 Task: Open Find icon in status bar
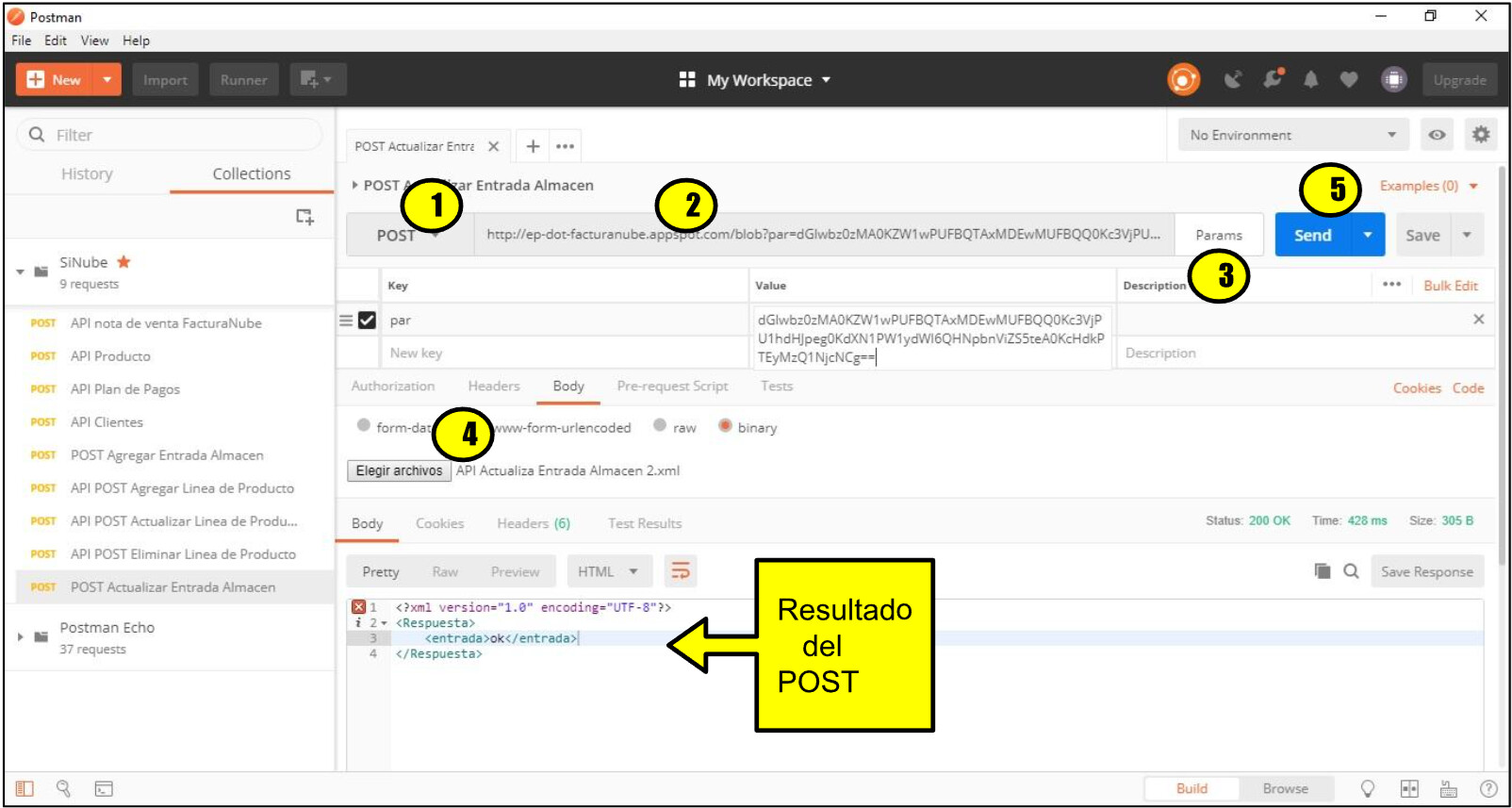63,788
